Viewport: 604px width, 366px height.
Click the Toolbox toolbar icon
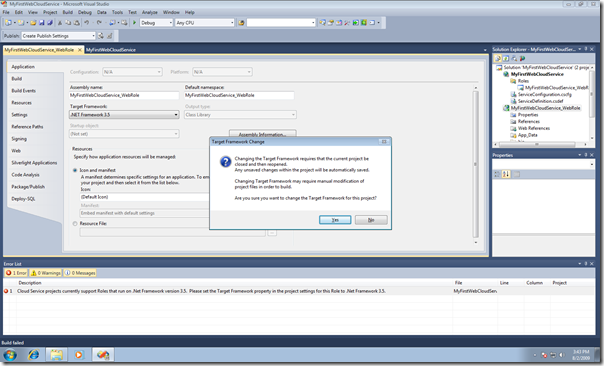click(347, 23)
